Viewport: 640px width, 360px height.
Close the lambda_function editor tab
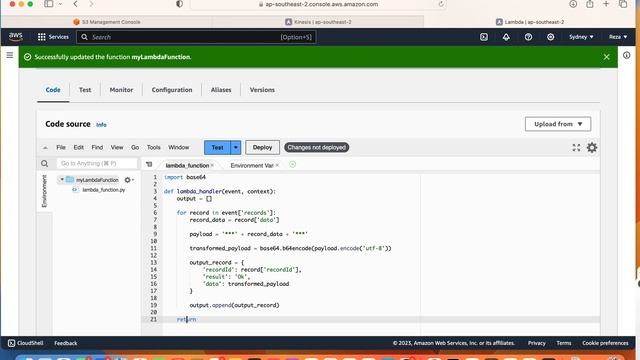click(x=212, y=165)
